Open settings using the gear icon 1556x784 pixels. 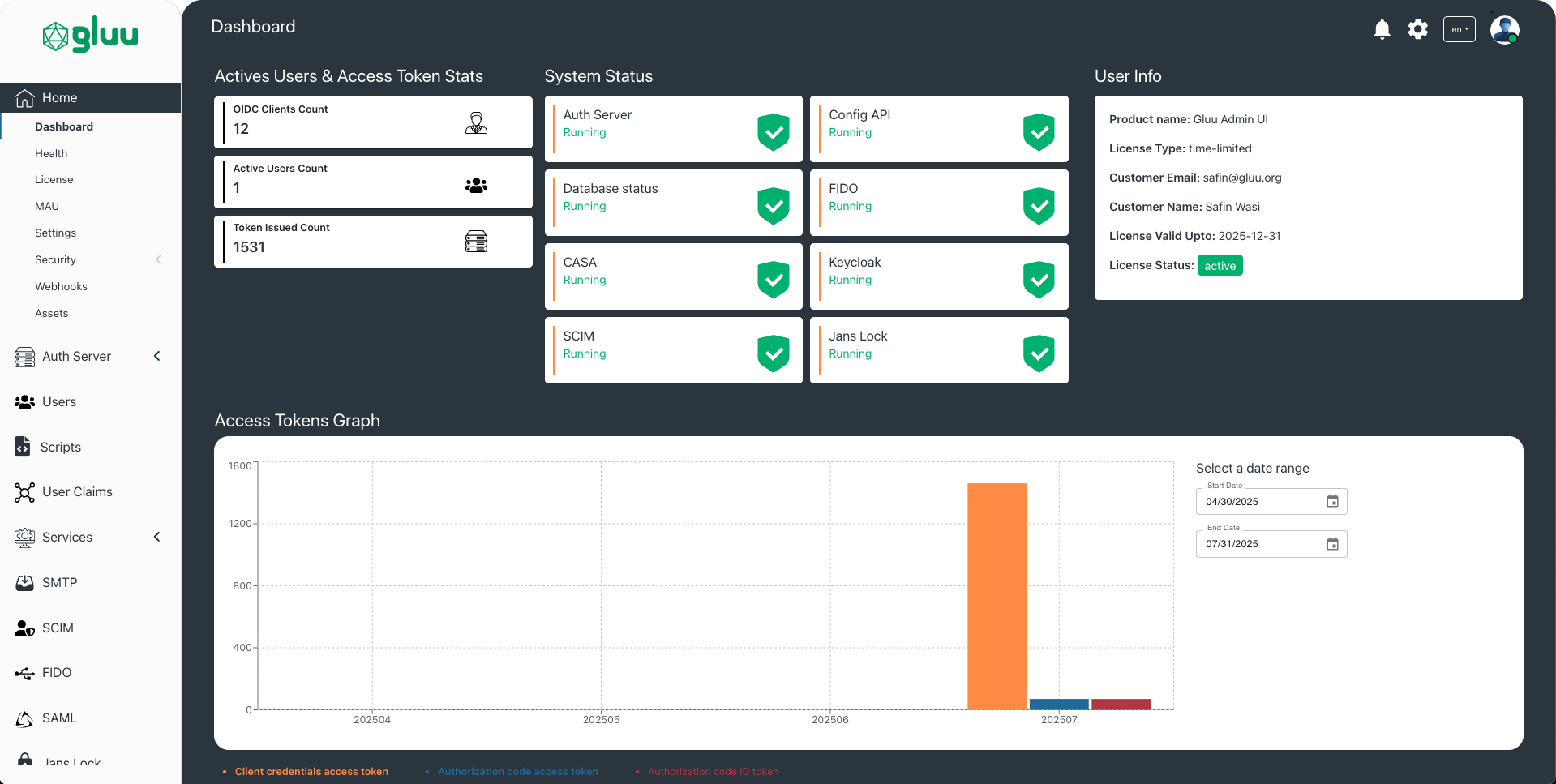[x=1418, y=29]
